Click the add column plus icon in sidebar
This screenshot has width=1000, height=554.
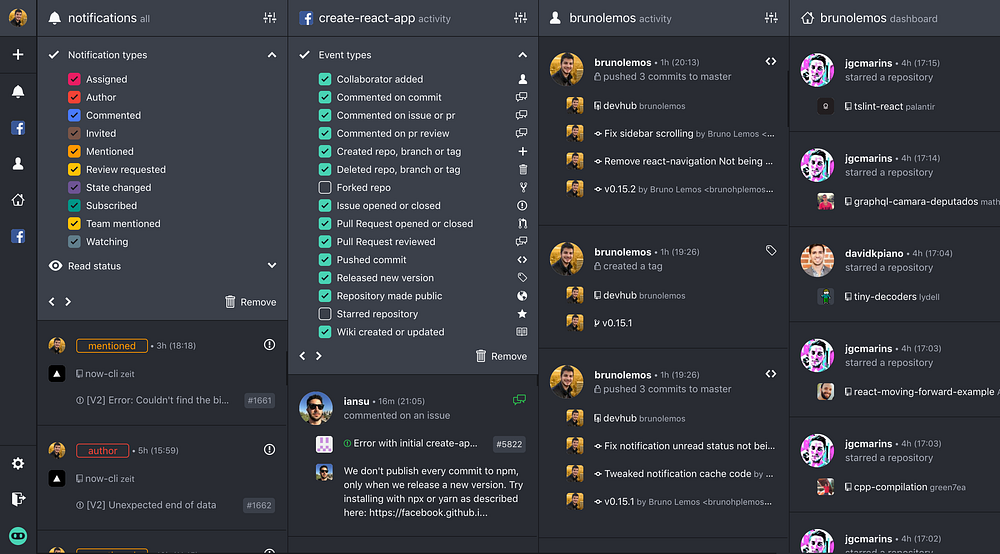tap(18, 55)
